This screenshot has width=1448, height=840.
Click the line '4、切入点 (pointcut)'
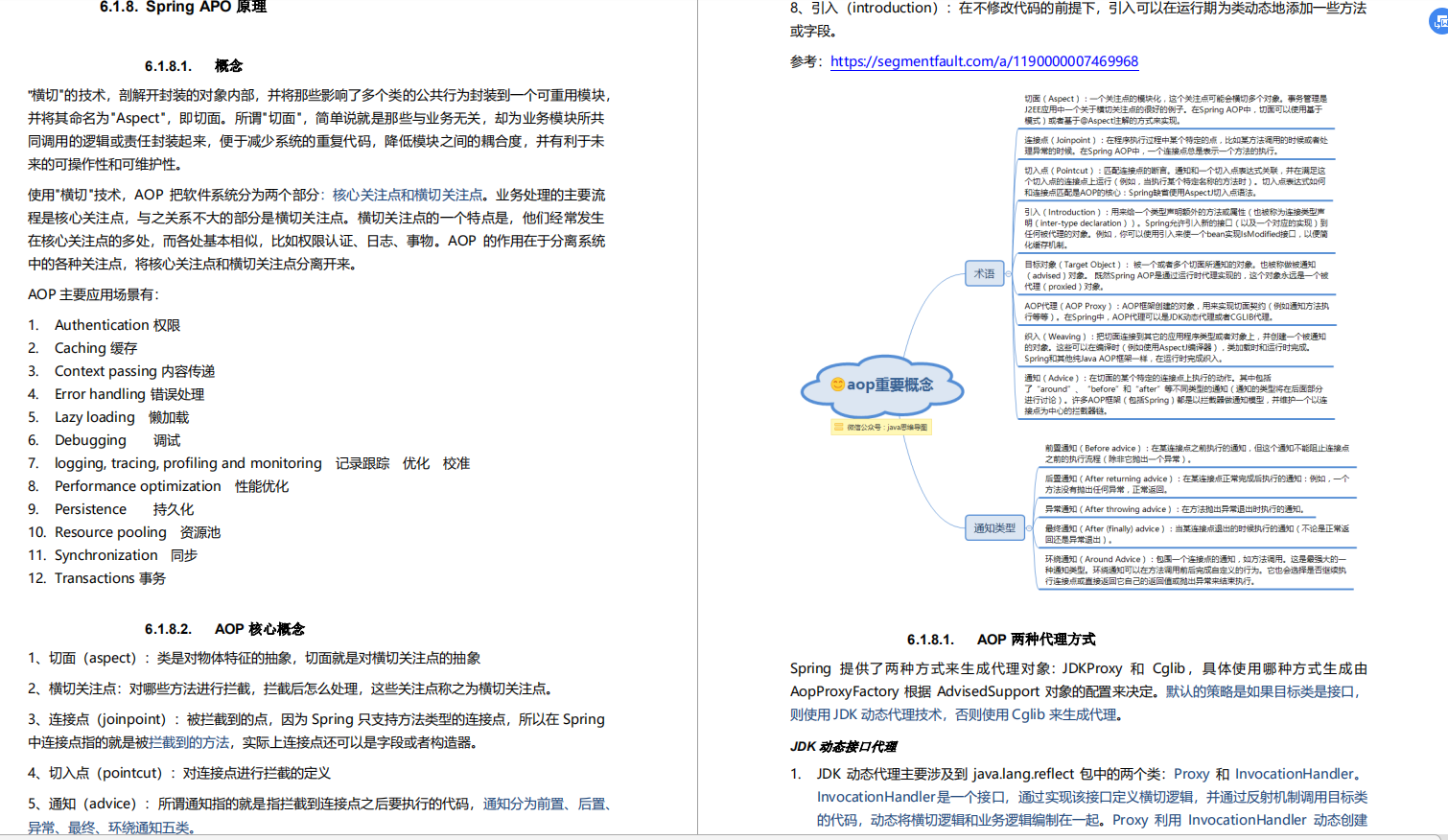pos(179,773)
